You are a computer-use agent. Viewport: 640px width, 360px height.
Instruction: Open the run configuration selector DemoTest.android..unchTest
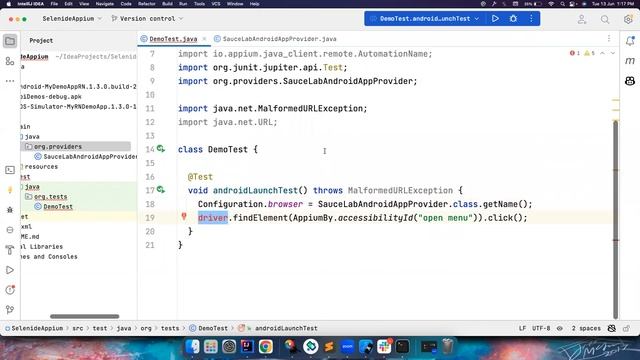[424, 19]
